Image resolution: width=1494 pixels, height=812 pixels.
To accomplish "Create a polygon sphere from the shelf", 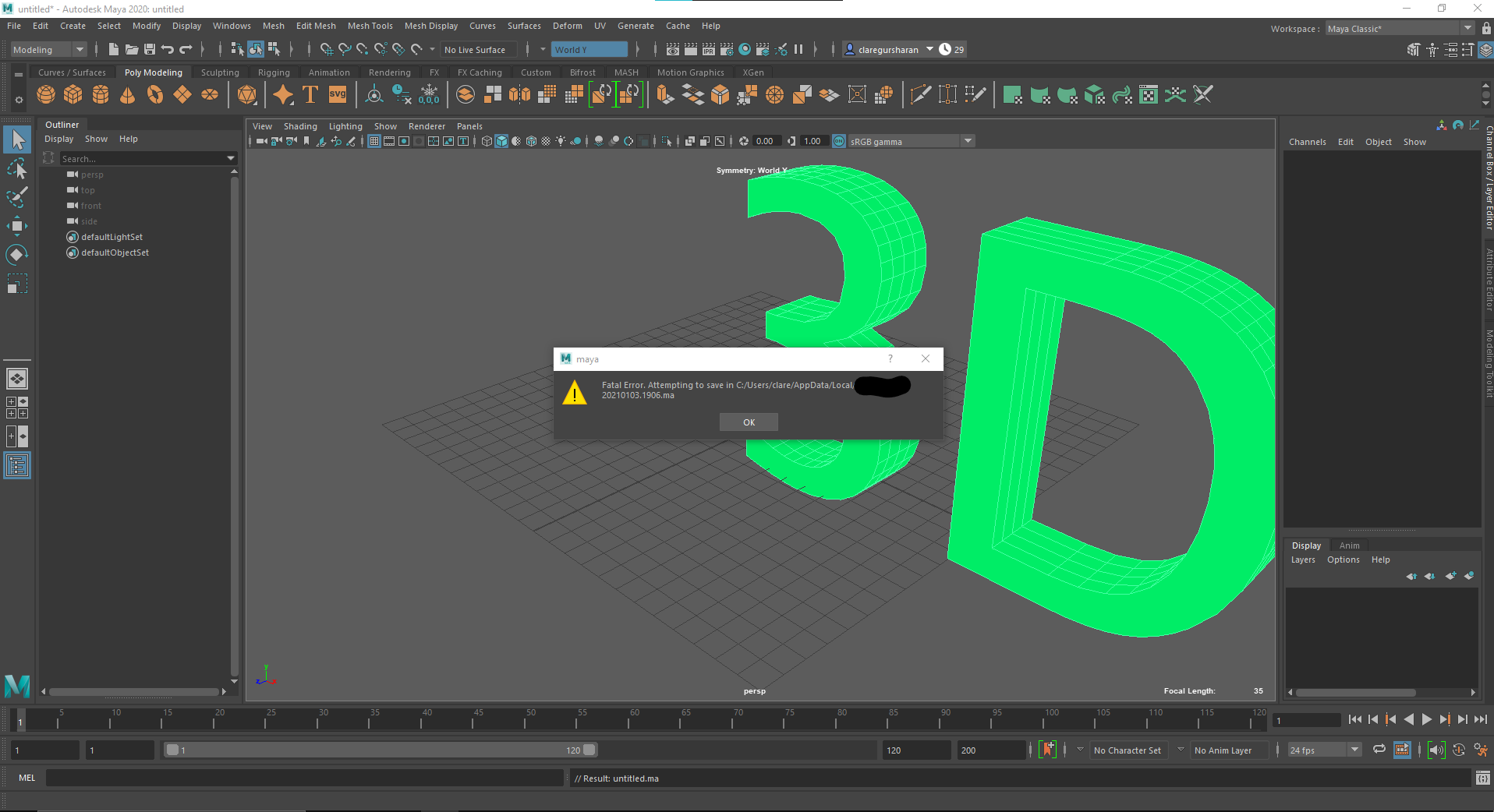I will click(46, 94).
